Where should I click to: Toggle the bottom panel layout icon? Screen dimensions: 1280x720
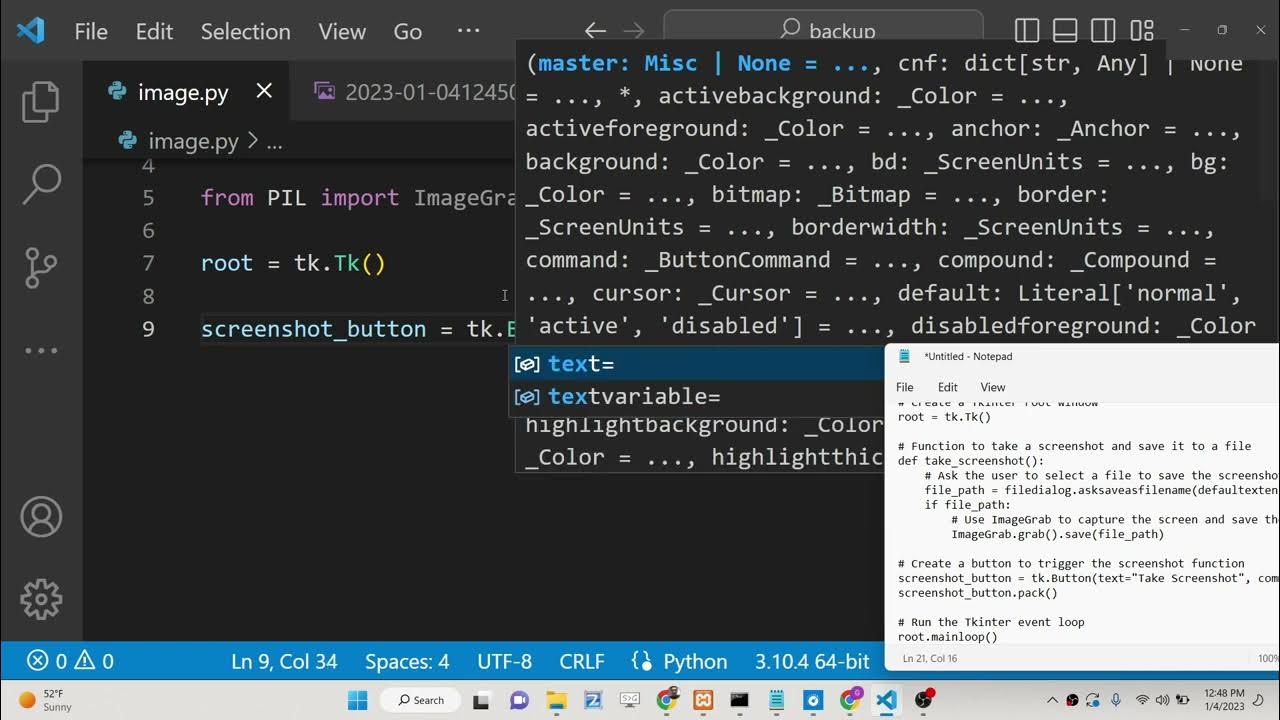(1065, 31)
